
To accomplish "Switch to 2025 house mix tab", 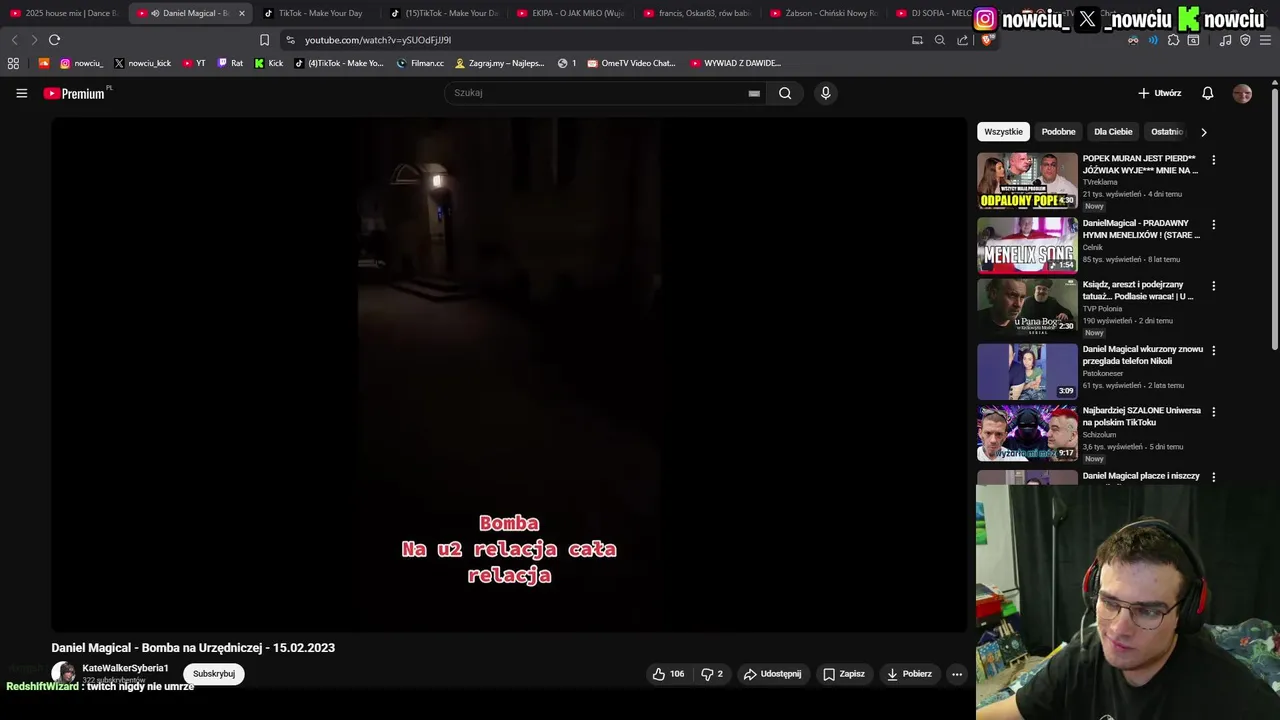I will coord(64,13).
